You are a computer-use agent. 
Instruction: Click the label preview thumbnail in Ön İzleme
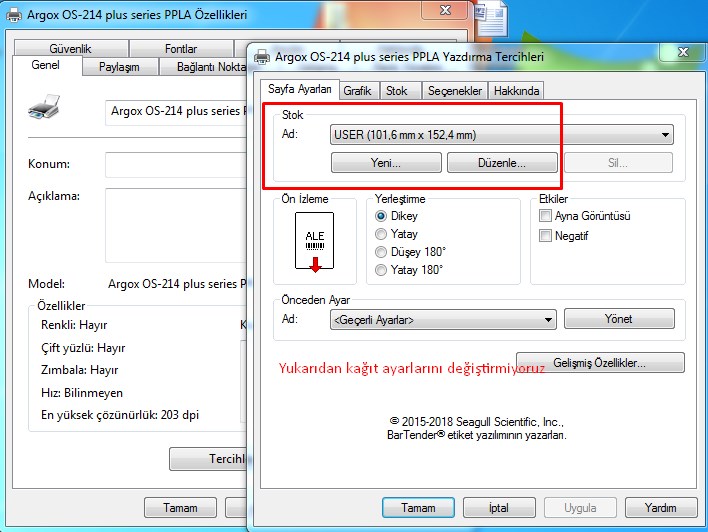pos(314,242)
